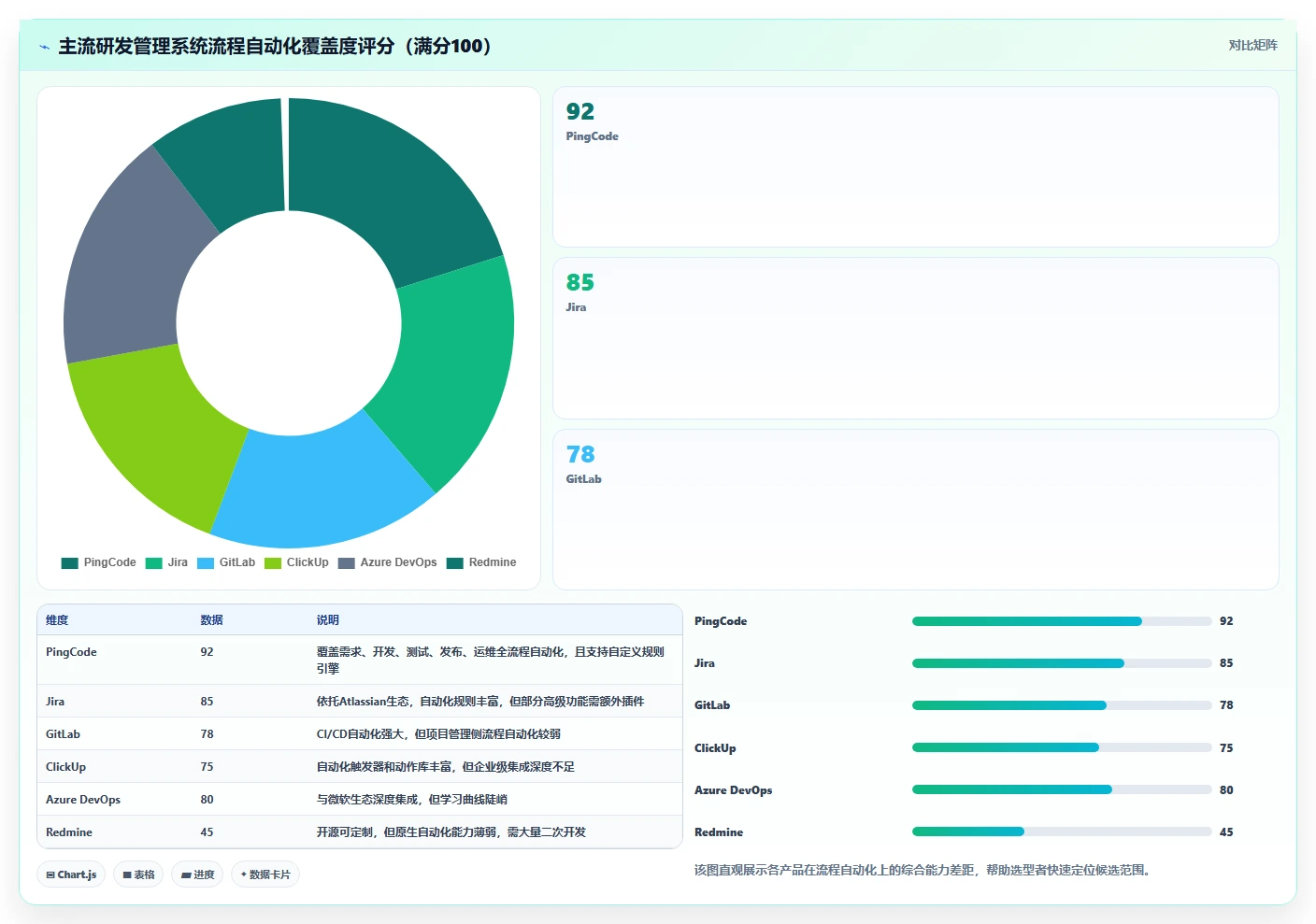Image resolution: width=1316 pixels, height=924 pixels.
Task: Select the ClickUp table row name
Action: pos(65,767)
